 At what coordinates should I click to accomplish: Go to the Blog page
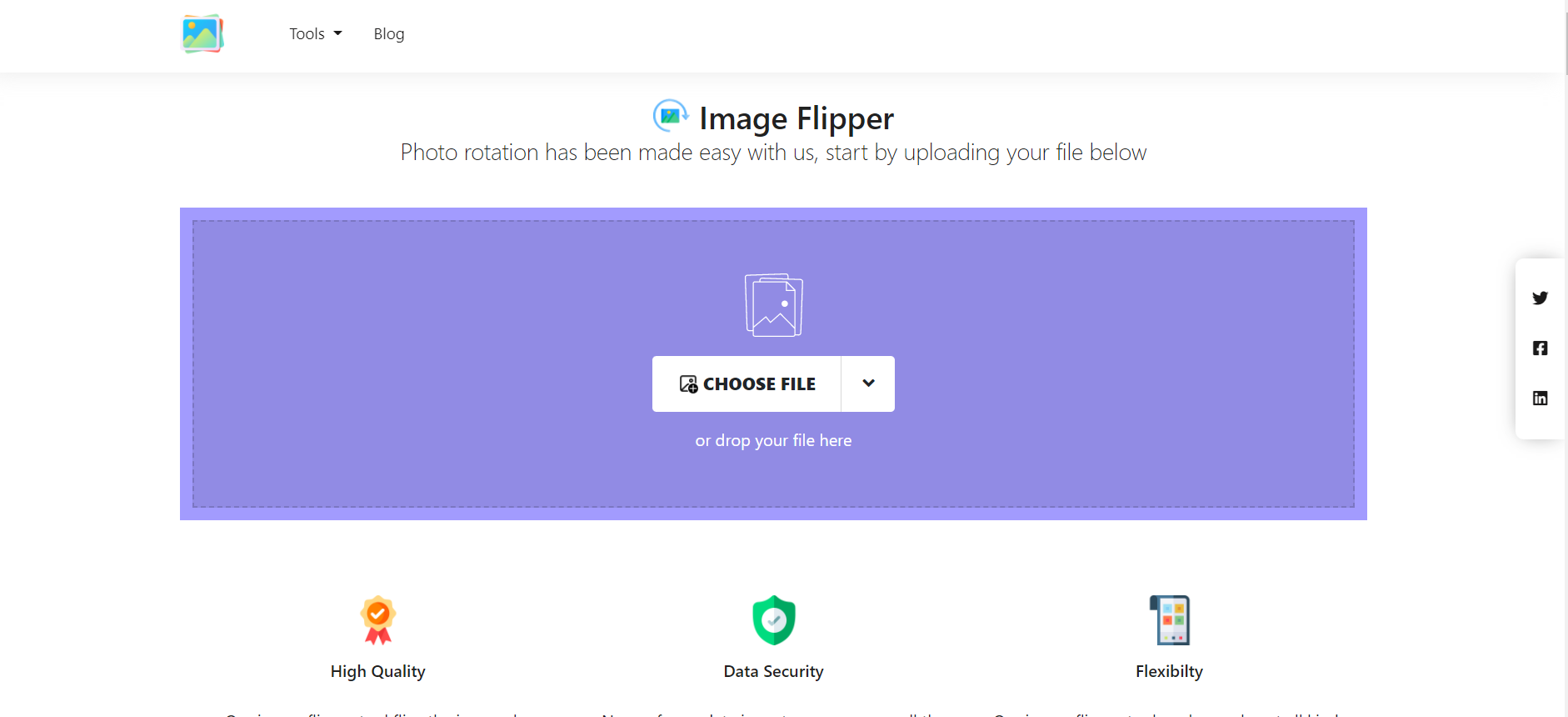(x=388, y=34)
